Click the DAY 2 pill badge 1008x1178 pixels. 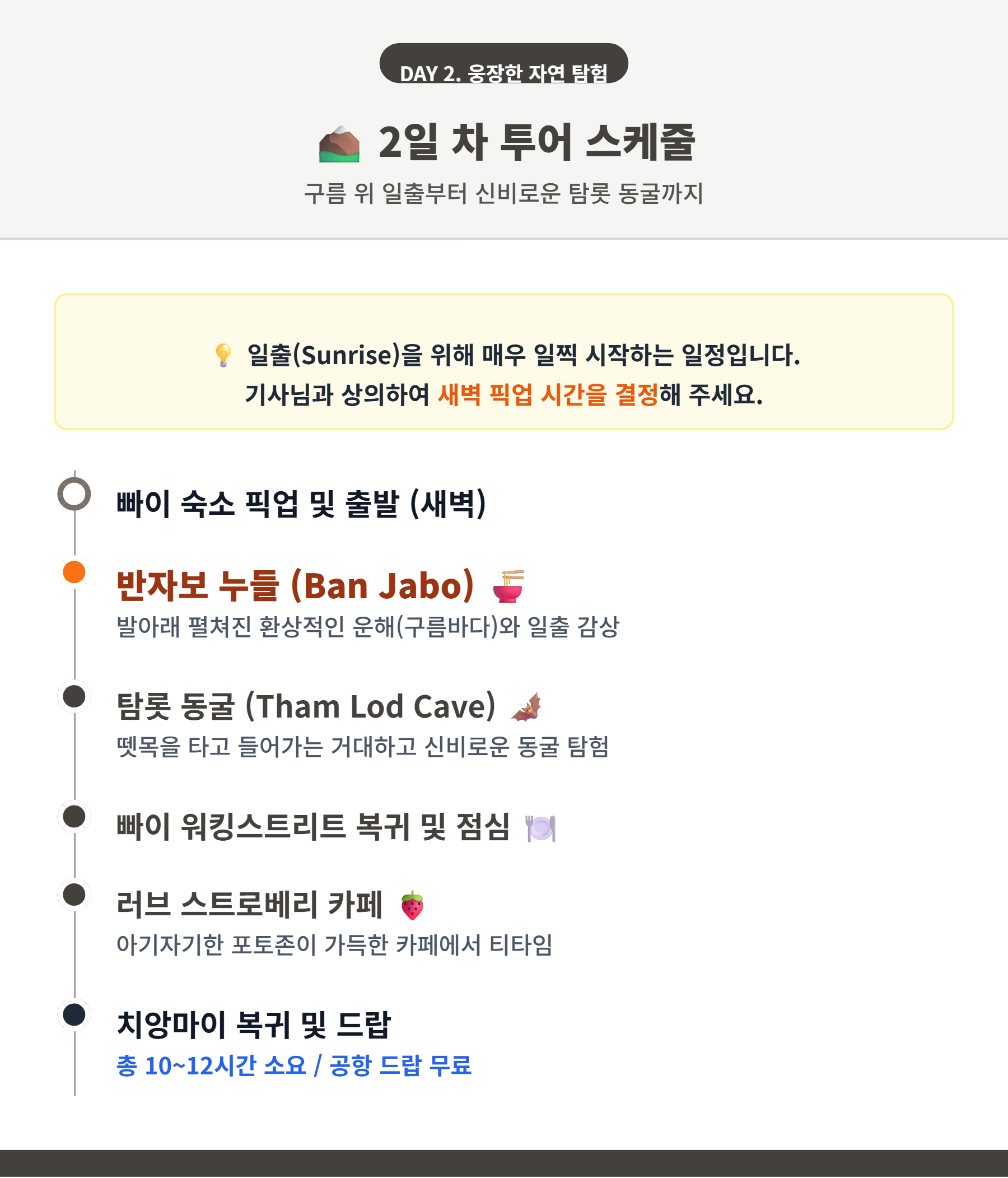503,64
